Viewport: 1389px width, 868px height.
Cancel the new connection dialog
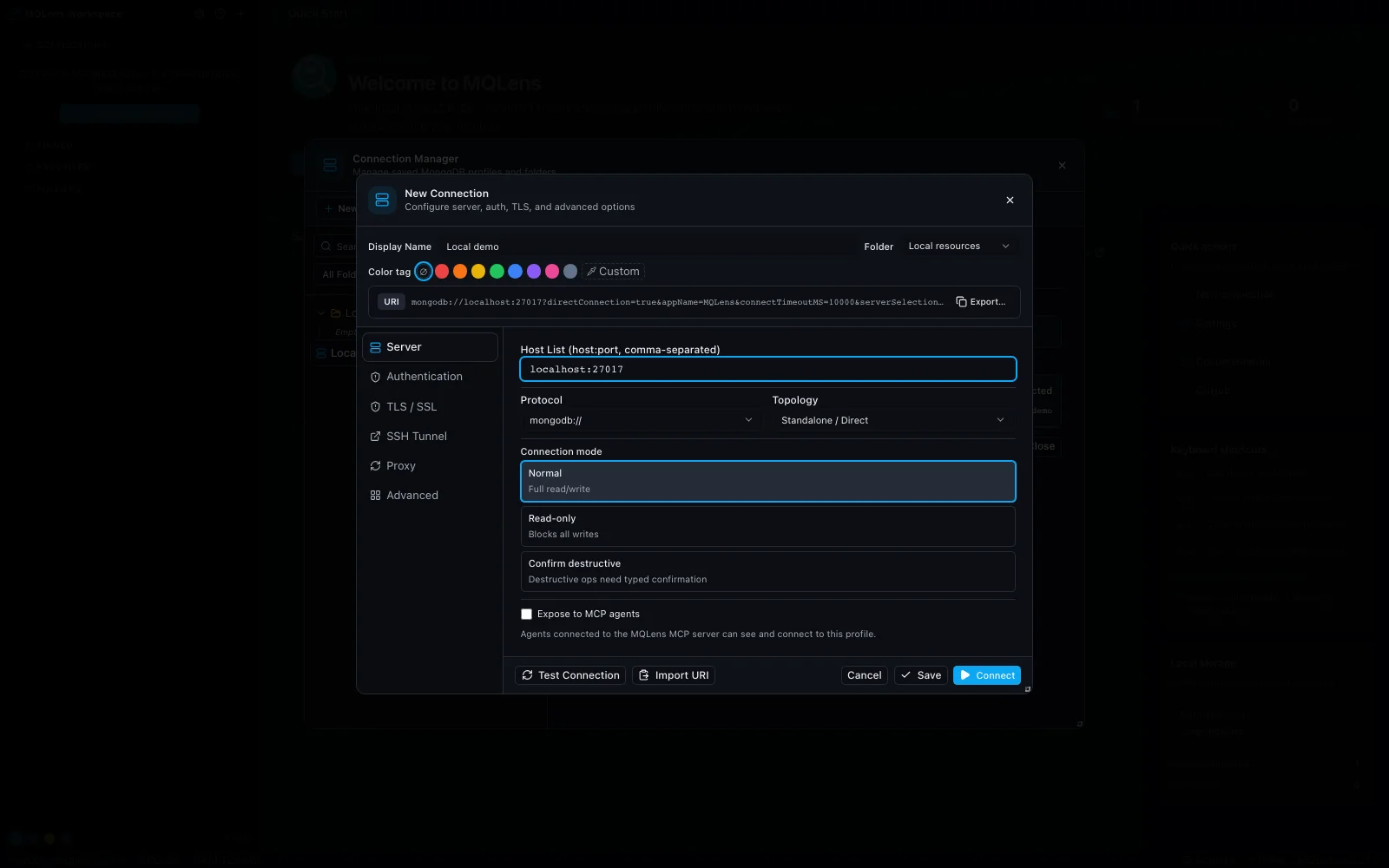point(865,675)
